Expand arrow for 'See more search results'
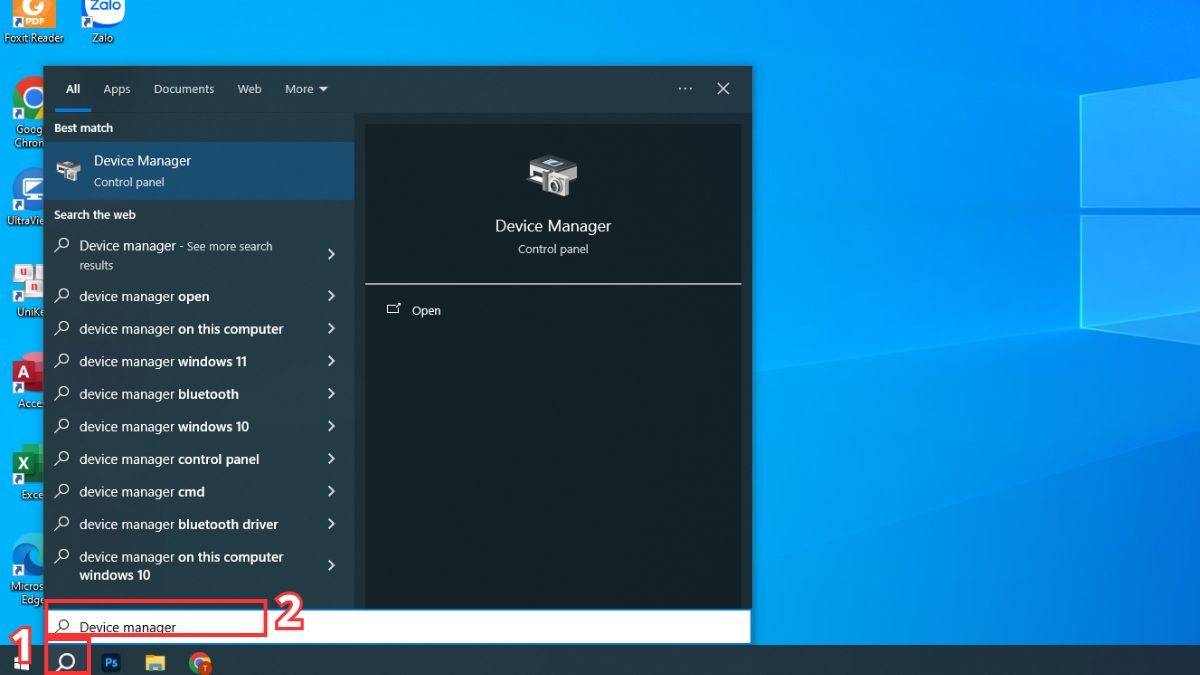 tap(331, 255)
